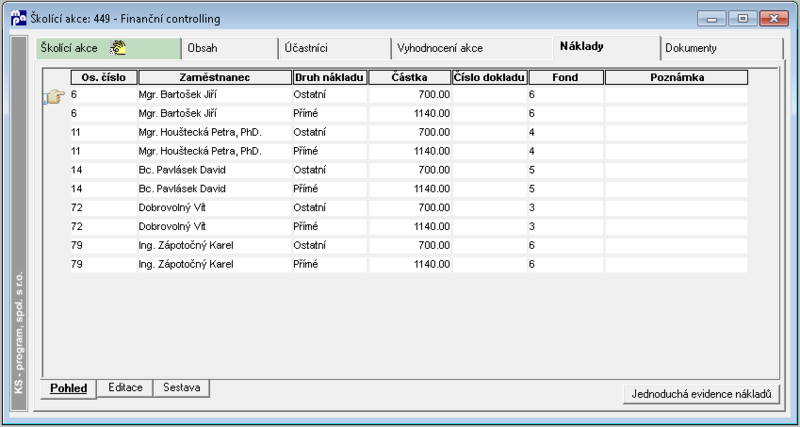
Task: Click Přímé cost type for Ing. Zápotočný Karel
Action: (330, 264)
